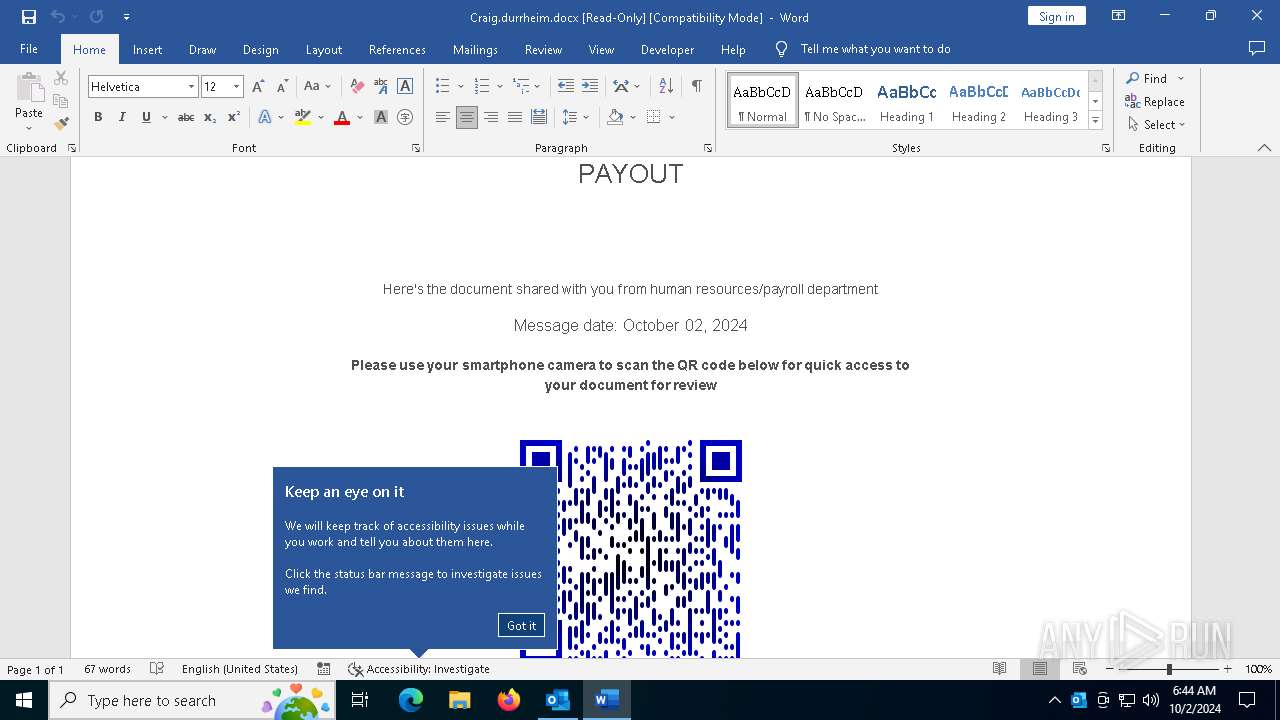Shrink font size with the smaller A icon
The height and width of the screenshot is (720, 1280).
click(282, 87)
